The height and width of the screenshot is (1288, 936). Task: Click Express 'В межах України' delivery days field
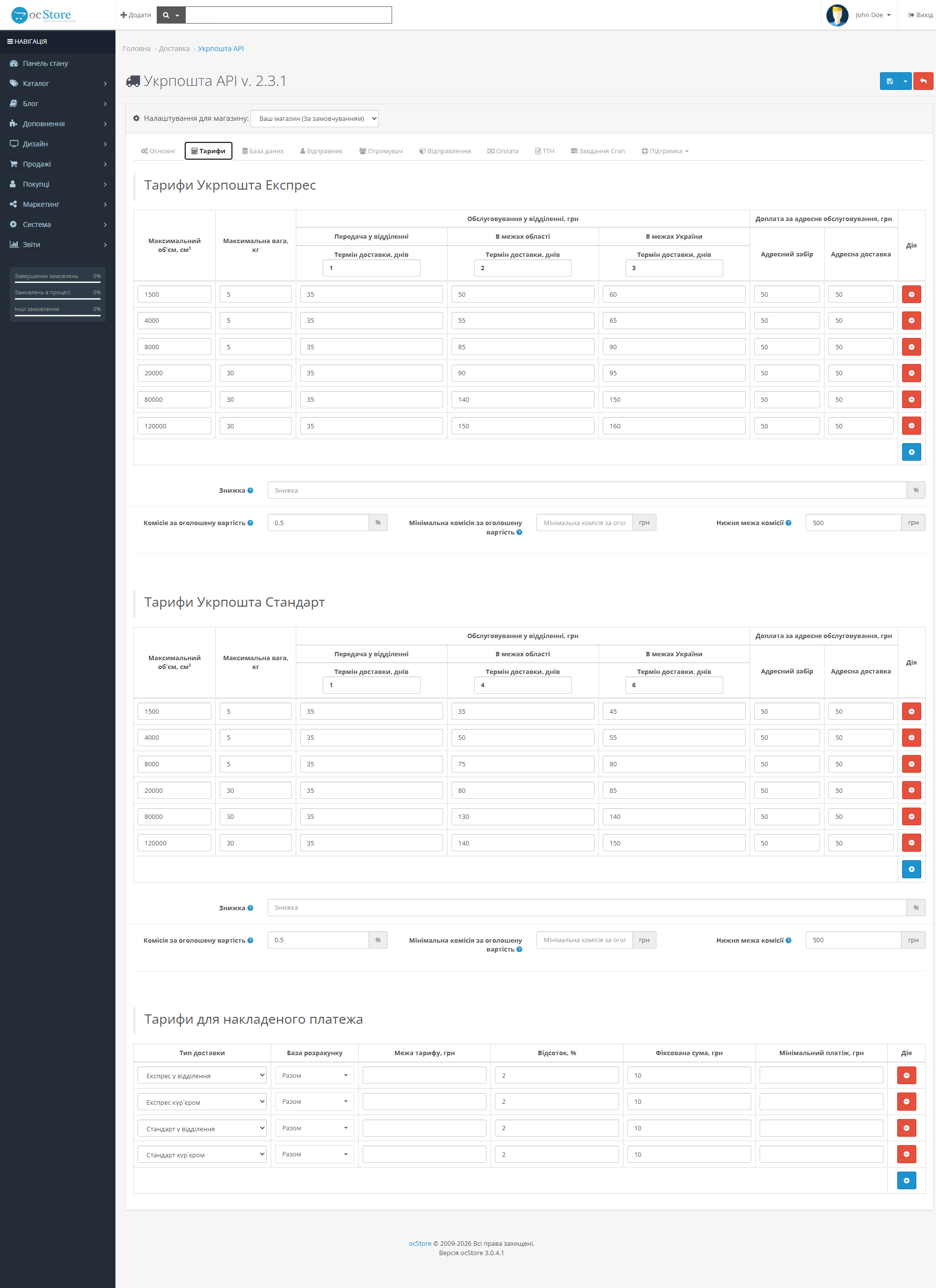pyautogui.click(x=674, y=268)
